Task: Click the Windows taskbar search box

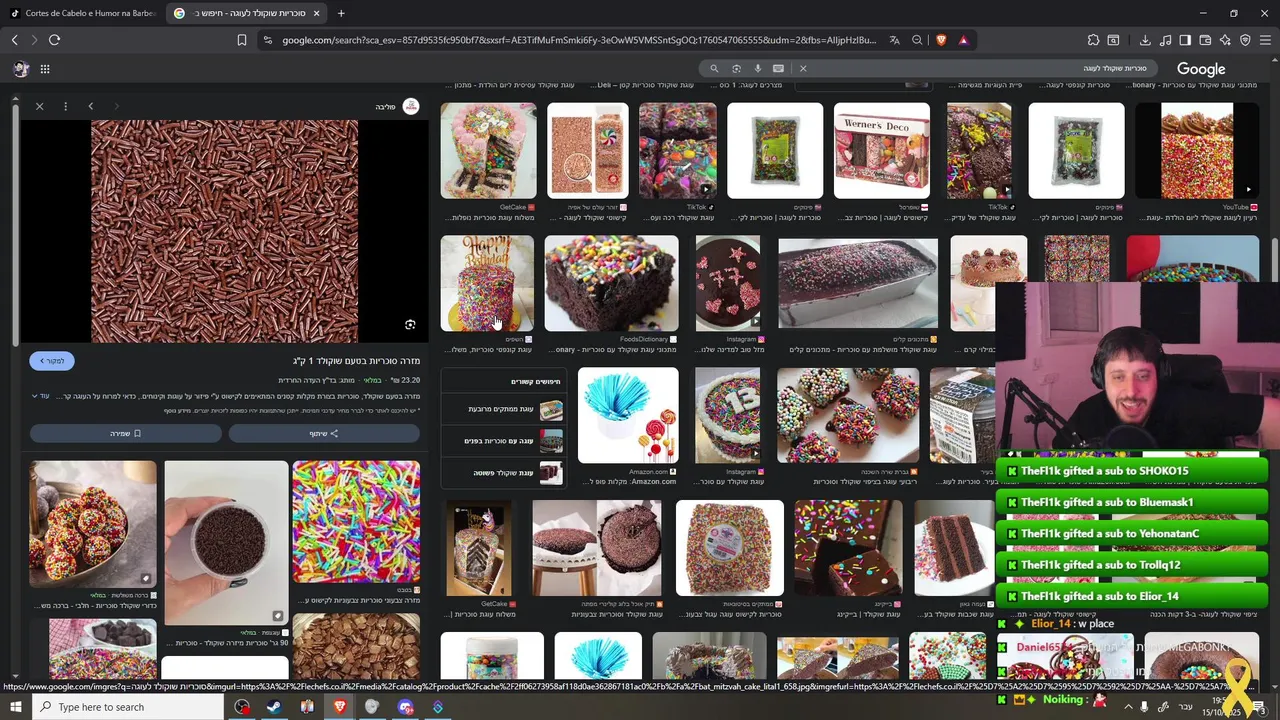Action: [x=128, y=707]
